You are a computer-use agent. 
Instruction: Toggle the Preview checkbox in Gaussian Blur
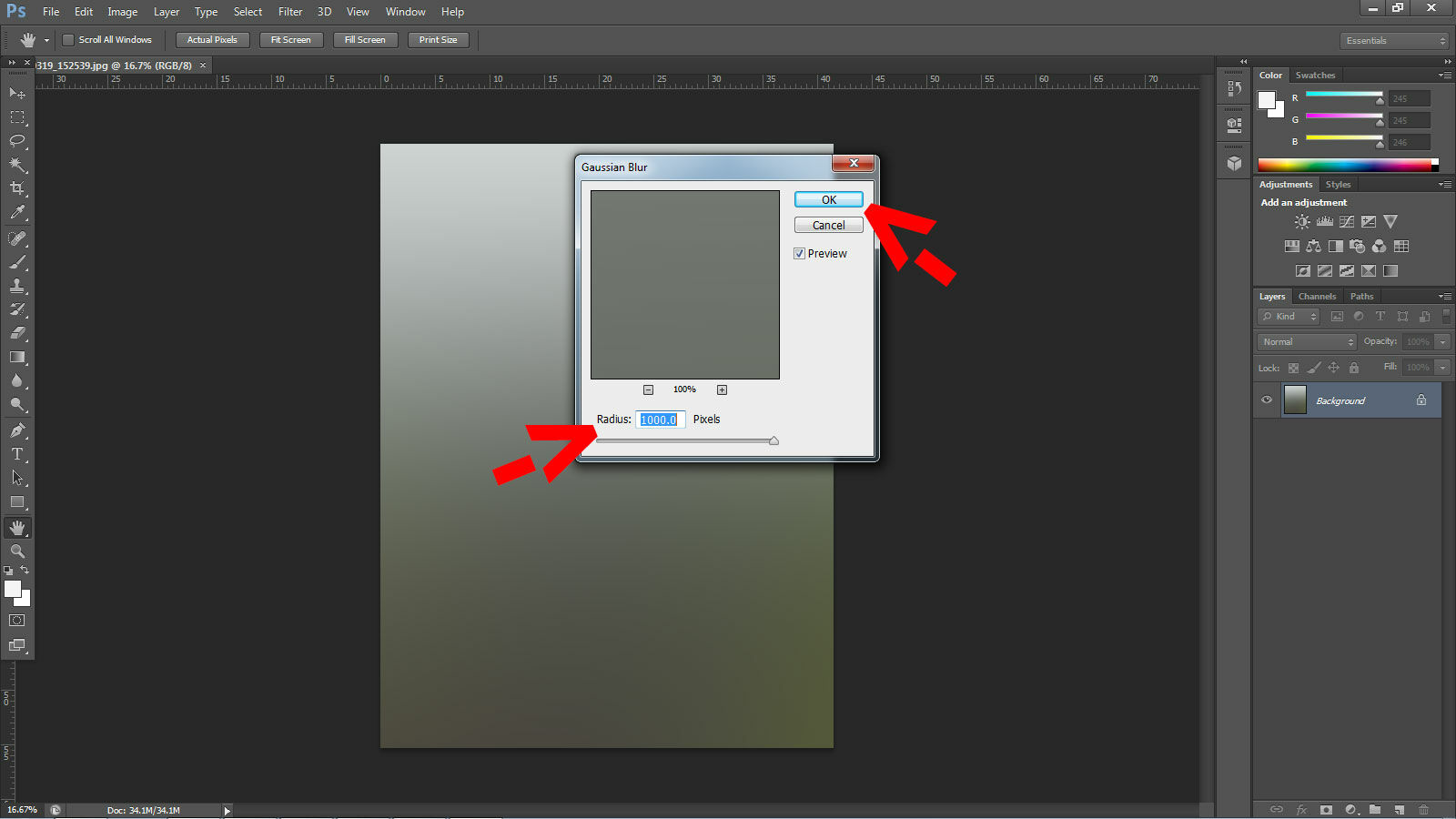pos(800,253)
